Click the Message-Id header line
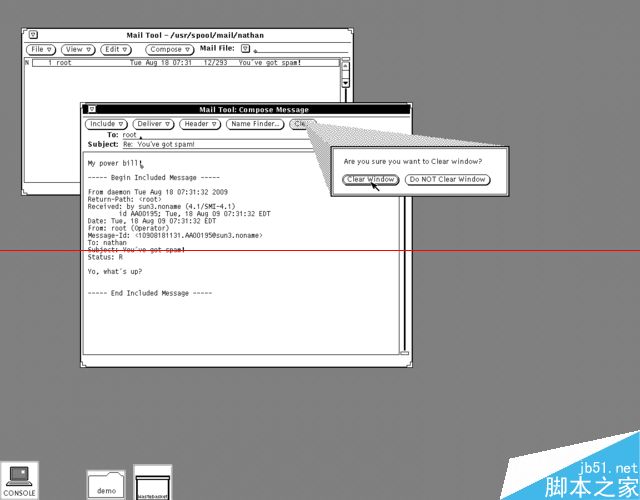 click(x=175, y=236)
